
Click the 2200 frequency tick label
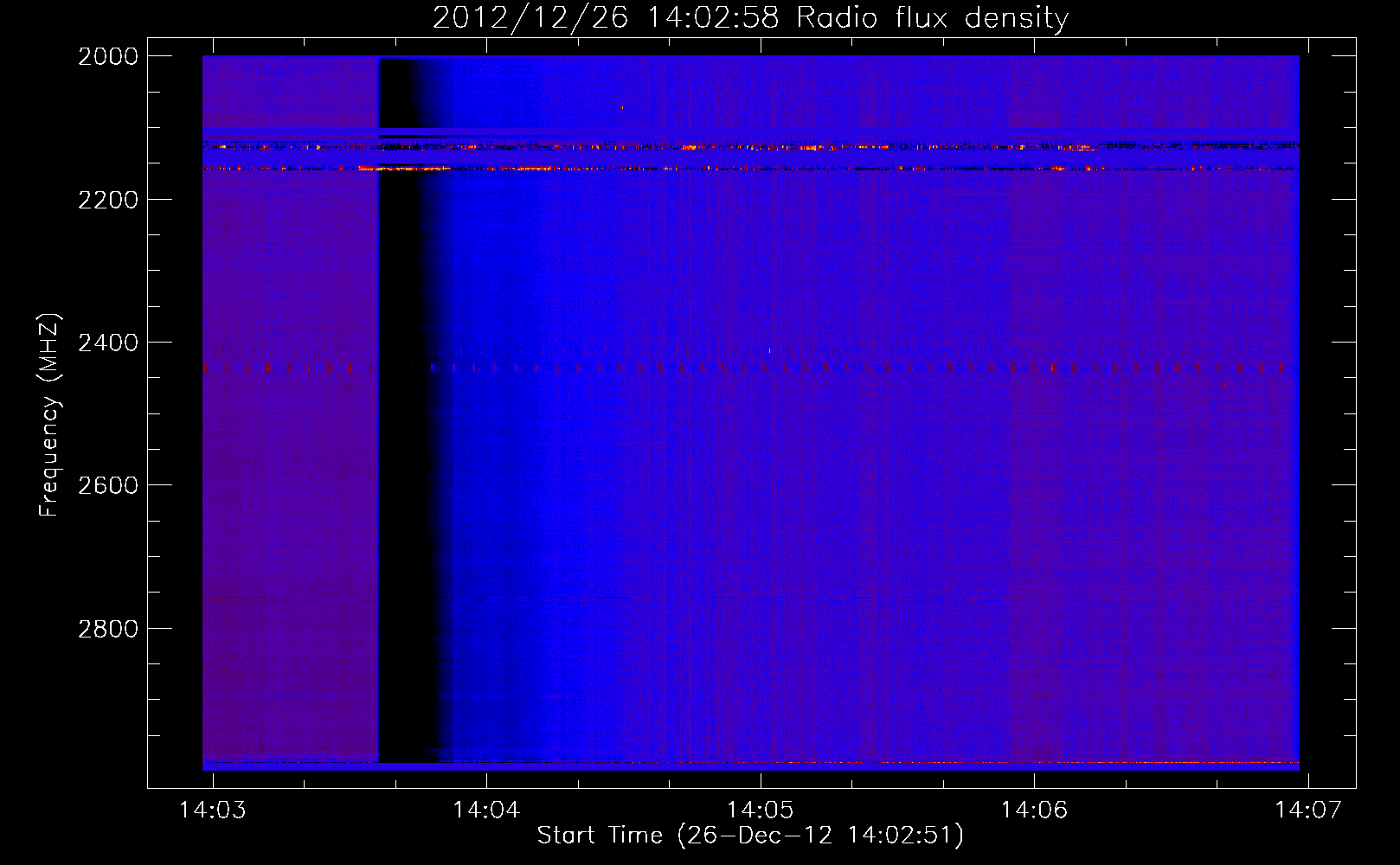[x=108, y=200]
